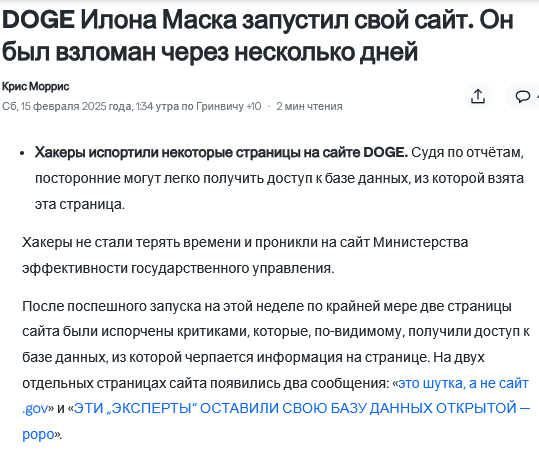This screenshot has width=539, height=459.
Task: Click the share article icon
Action: (478, 96)
